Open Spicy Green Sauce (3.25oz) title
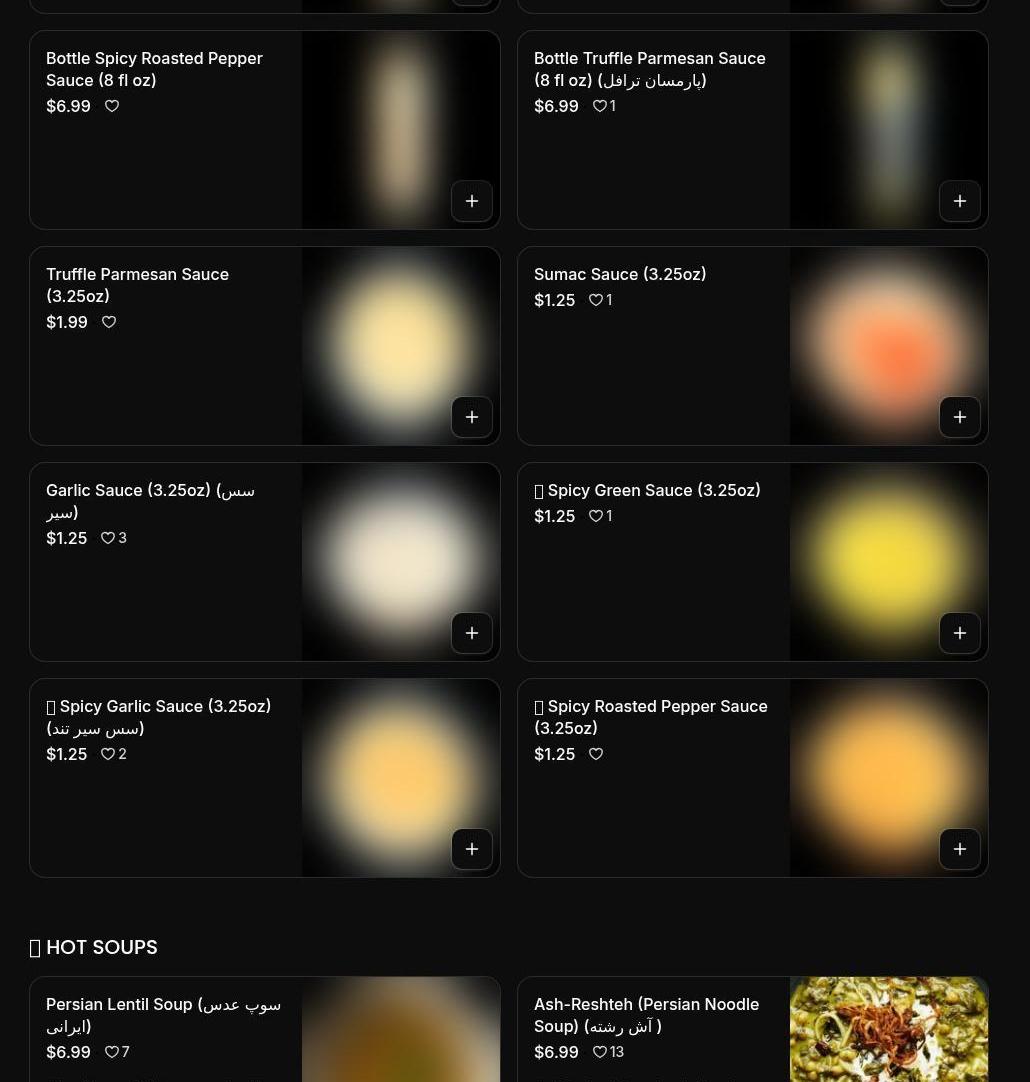The width and height of the screenshot is (1030, 1082). pyautogui.click(x=647, y=491)
